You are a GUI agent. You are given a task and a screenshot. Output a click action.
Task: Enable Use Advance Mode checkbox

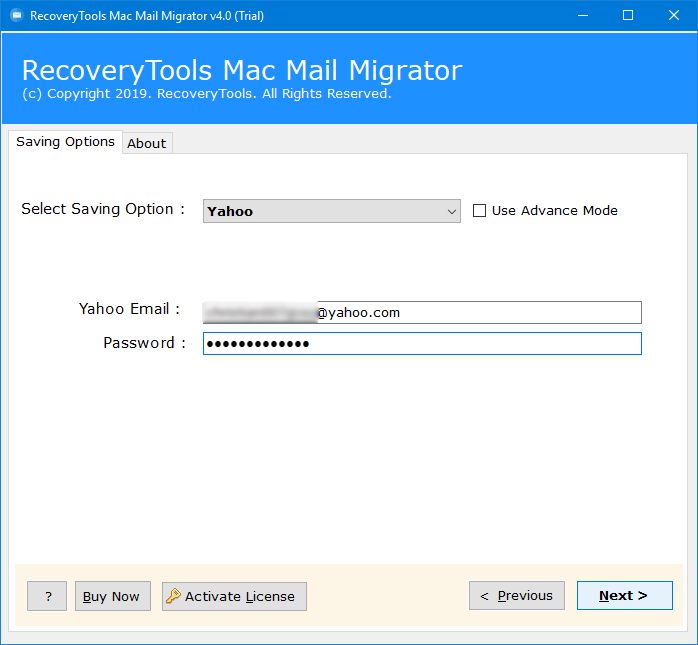[479, 211]
